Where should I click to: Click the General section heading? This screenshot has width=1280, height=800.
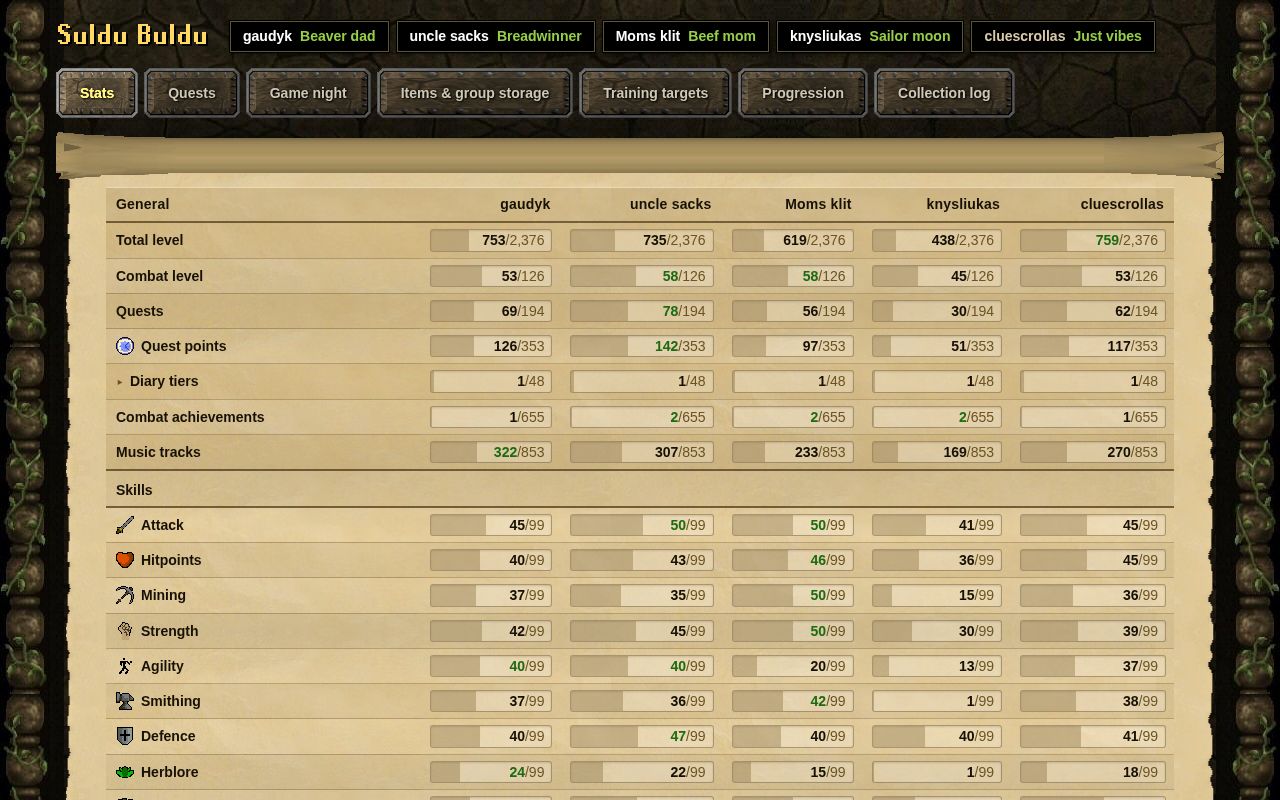[143, 204]
